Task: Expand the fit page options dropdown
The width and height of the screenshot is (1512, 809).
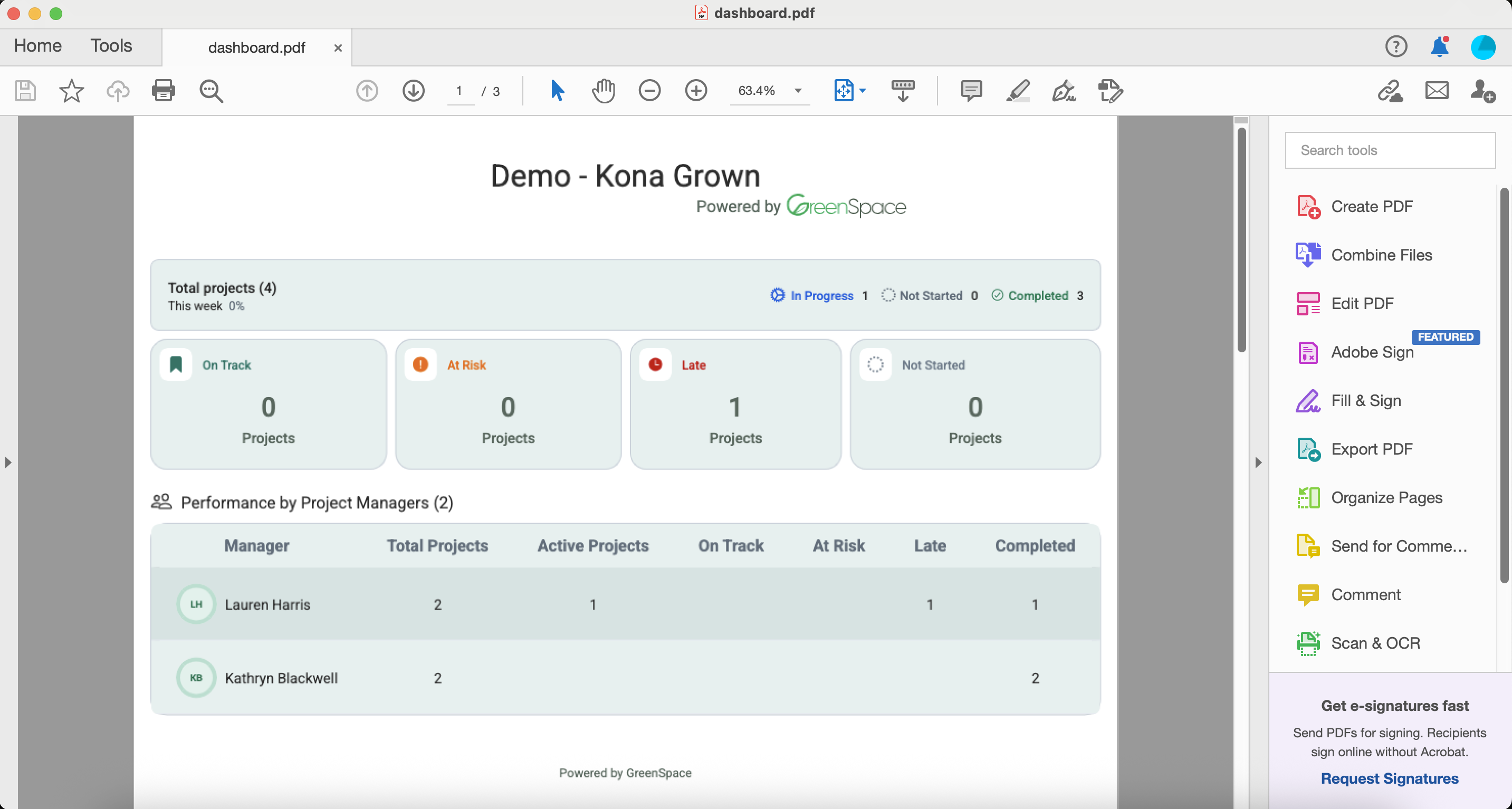Action: point(862,91)
